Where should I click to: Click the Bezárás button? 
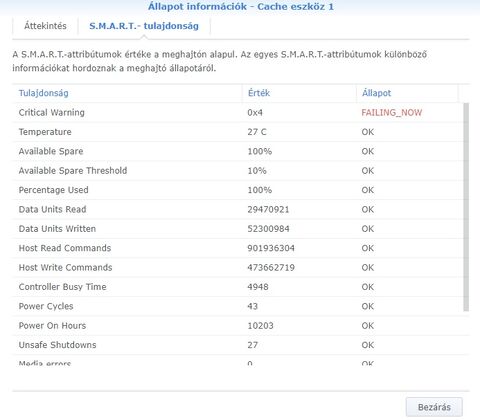[x=434, y=407]
